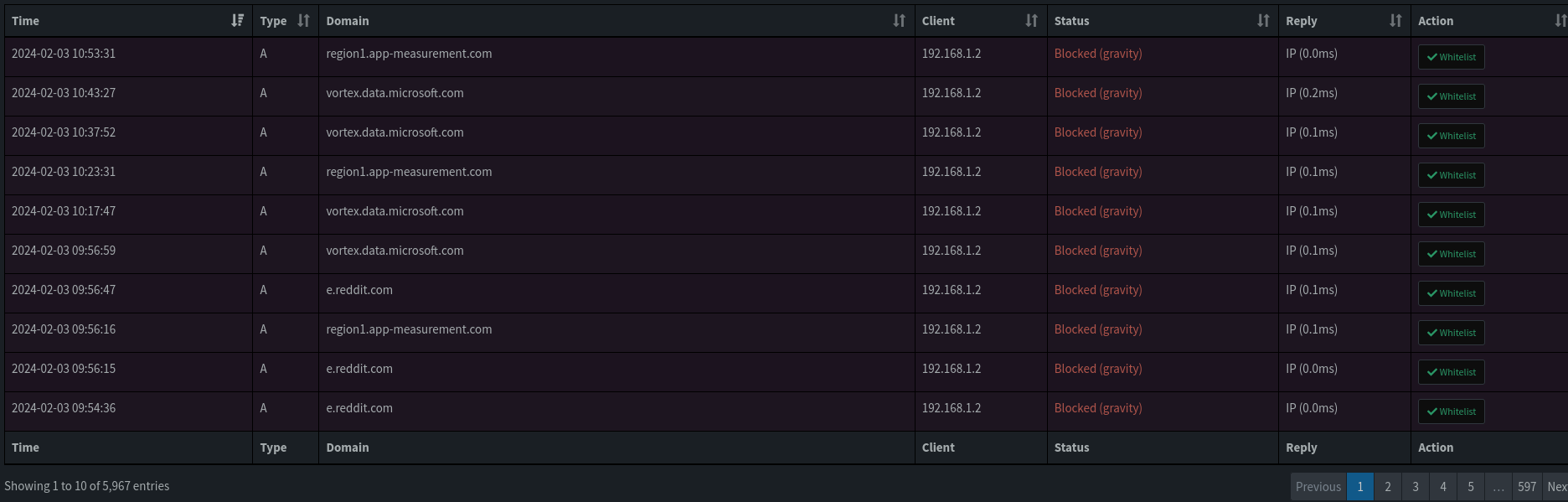Screen dimensions: 1568x502
Task: Jump to last page 597
Action: (1527, 487)
